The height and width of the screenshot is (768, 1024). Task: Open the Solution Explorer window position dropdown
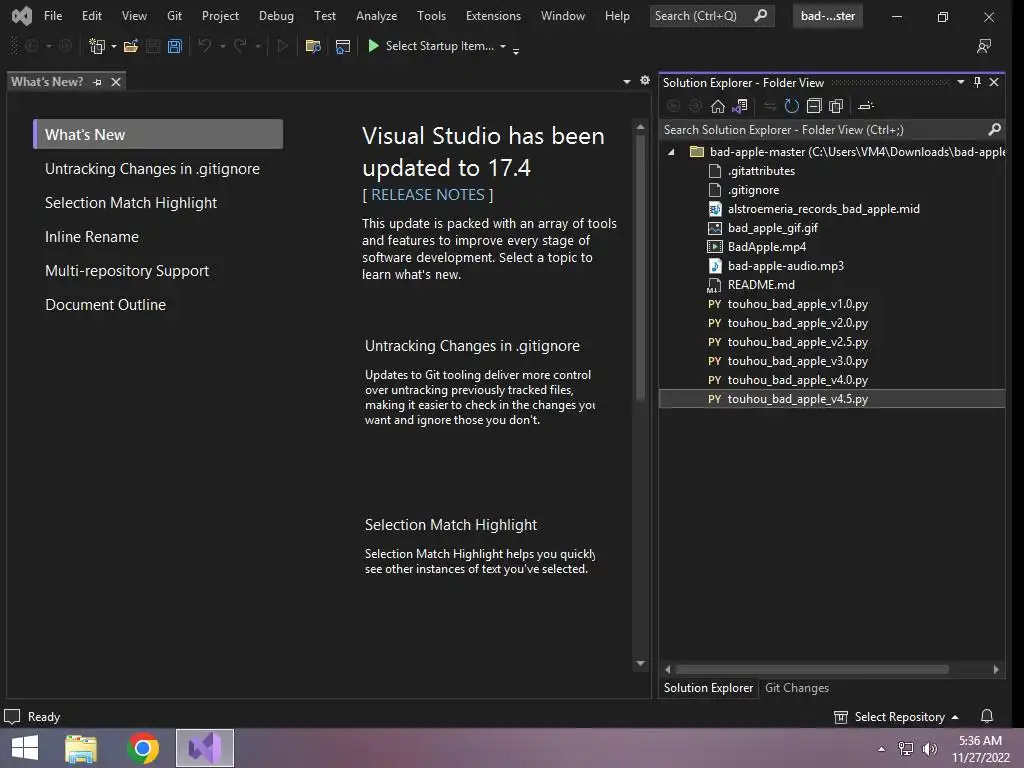961,82
